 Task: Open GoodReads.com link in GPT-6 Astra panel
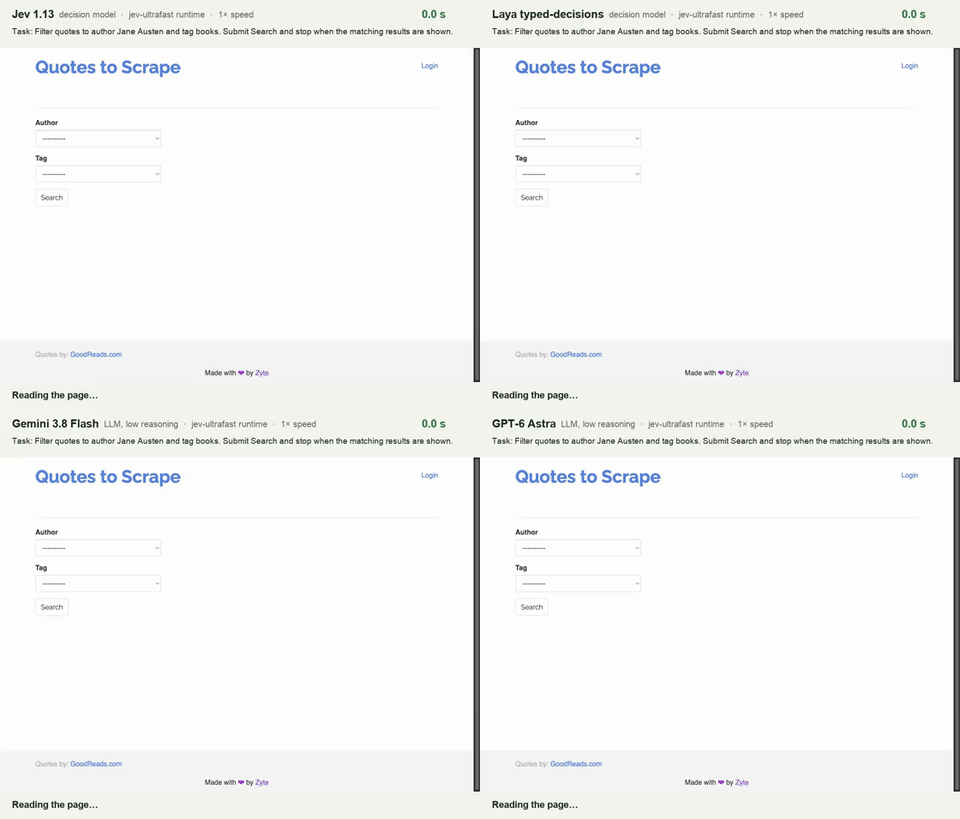pyautogui.click(x=576, y=764)
